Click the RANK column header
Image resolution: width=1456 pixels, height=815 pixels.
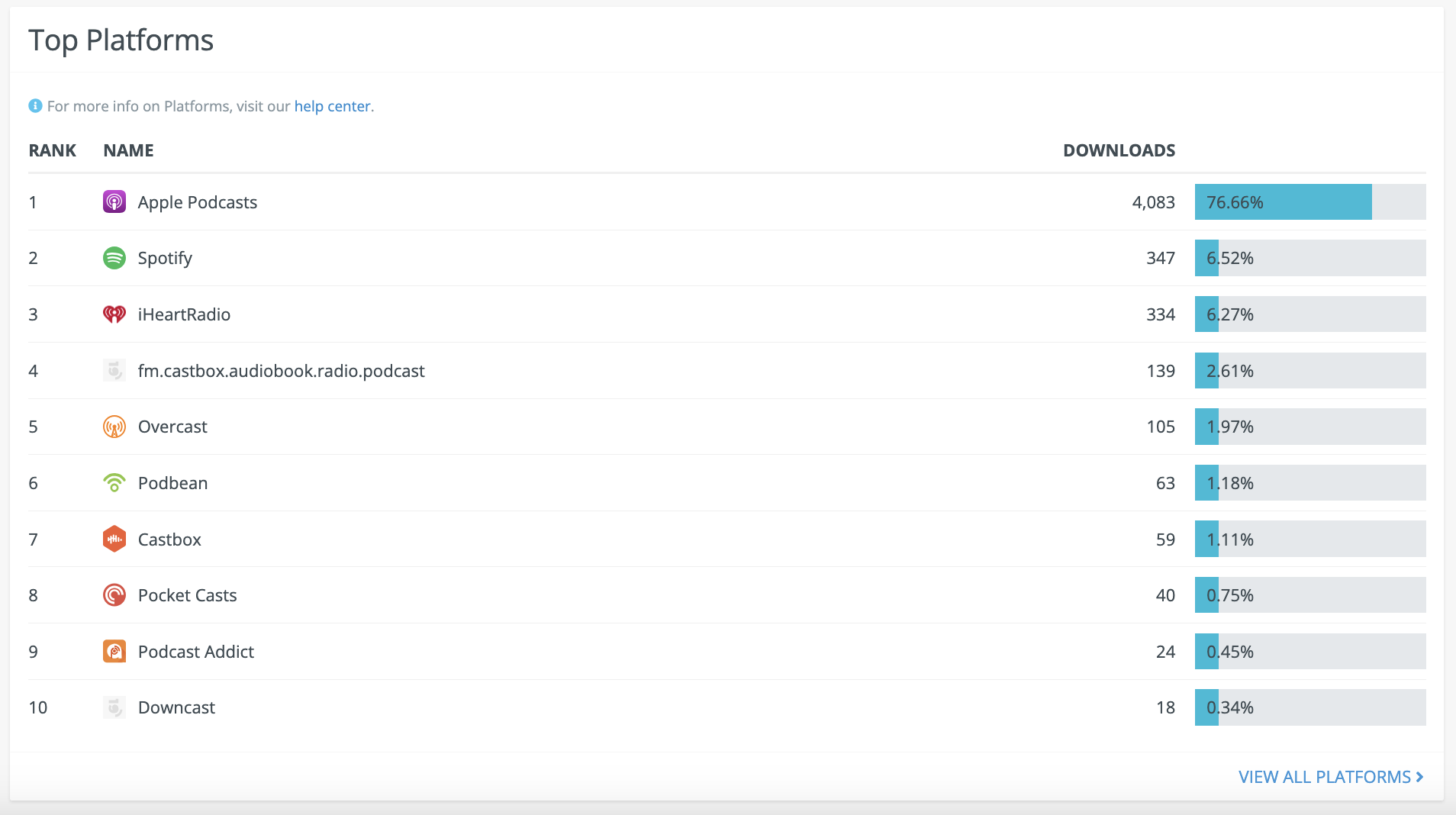point(53,150)
